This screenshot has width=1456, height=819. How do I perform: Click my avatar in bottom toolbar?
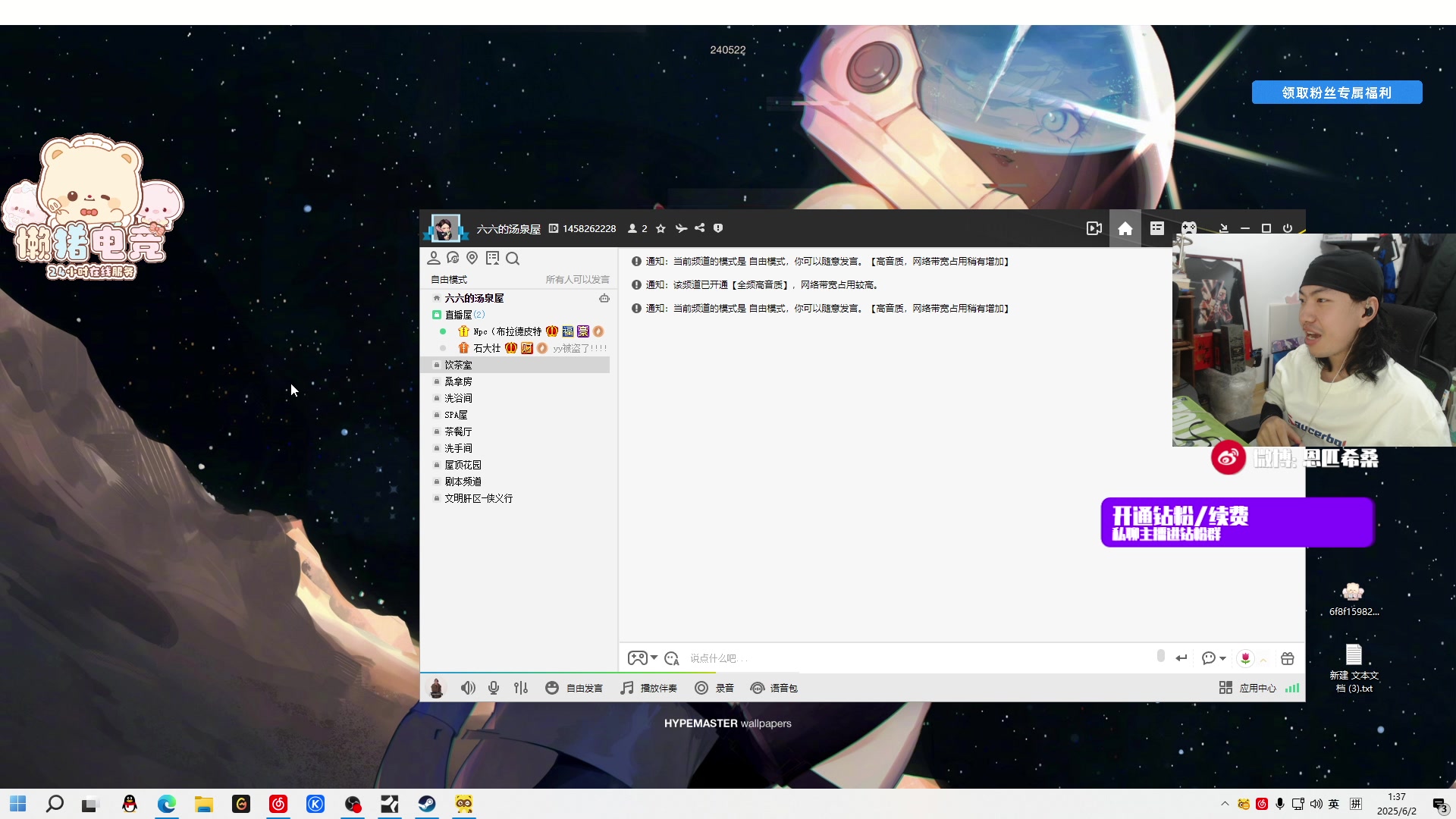coord(437,688)
